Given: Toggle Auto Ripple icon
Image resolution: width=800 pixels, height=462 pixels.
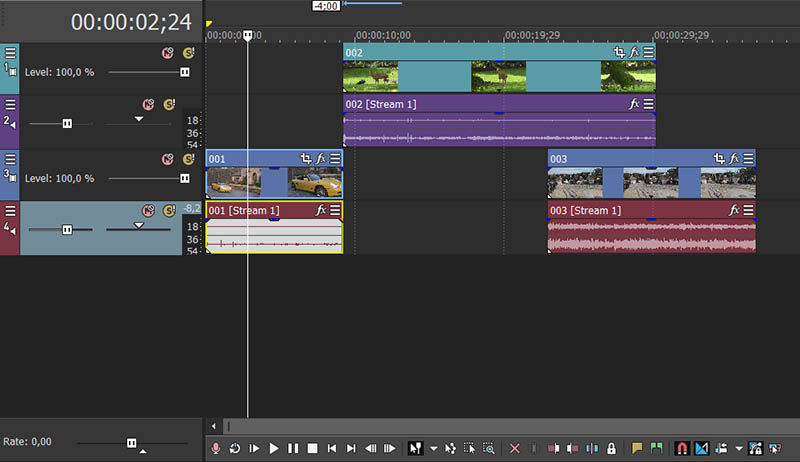Looking at the screenshot, I should pyautogui.click(x=721, y=448).
